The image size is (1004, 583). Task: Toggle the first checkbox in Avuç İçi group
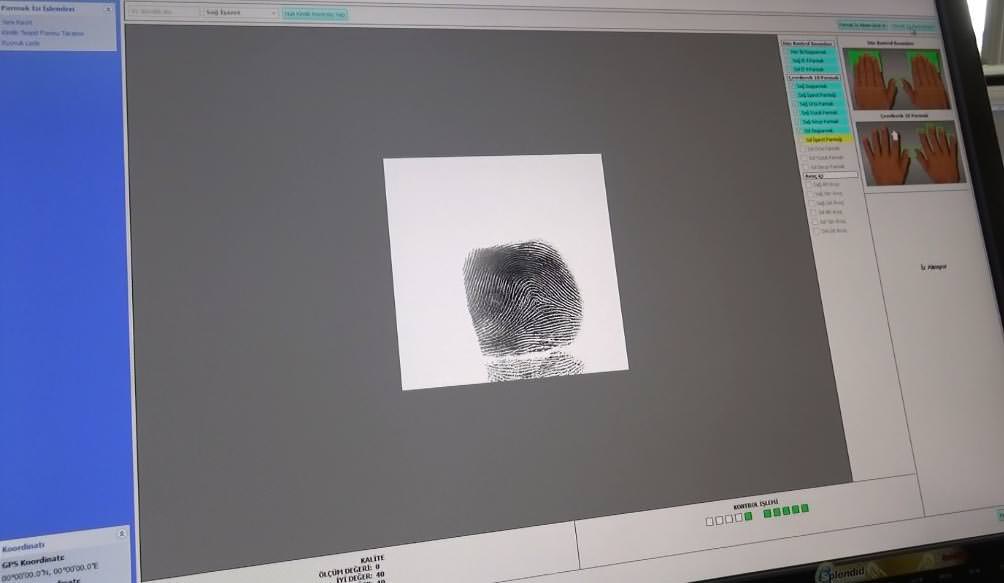click(810, 185)
